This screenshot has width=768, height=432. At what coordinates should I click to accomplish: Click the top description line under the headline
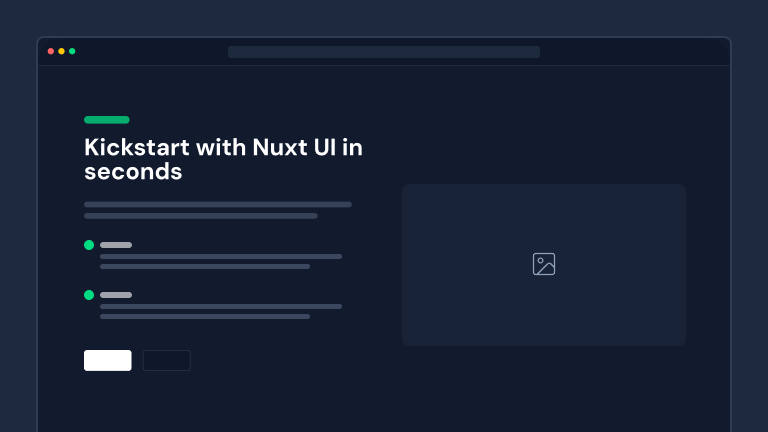[x=218, y=204]
